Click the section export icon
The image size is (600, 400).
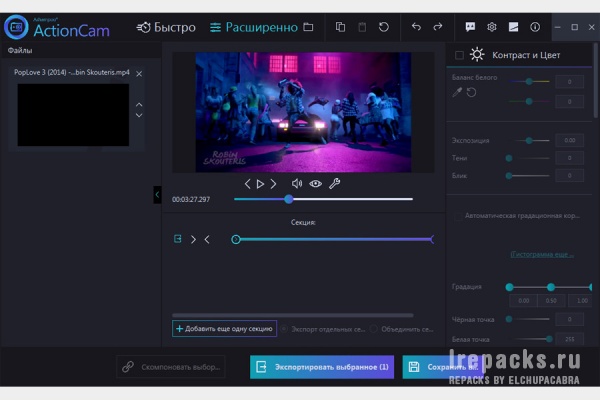pos(178,239)
